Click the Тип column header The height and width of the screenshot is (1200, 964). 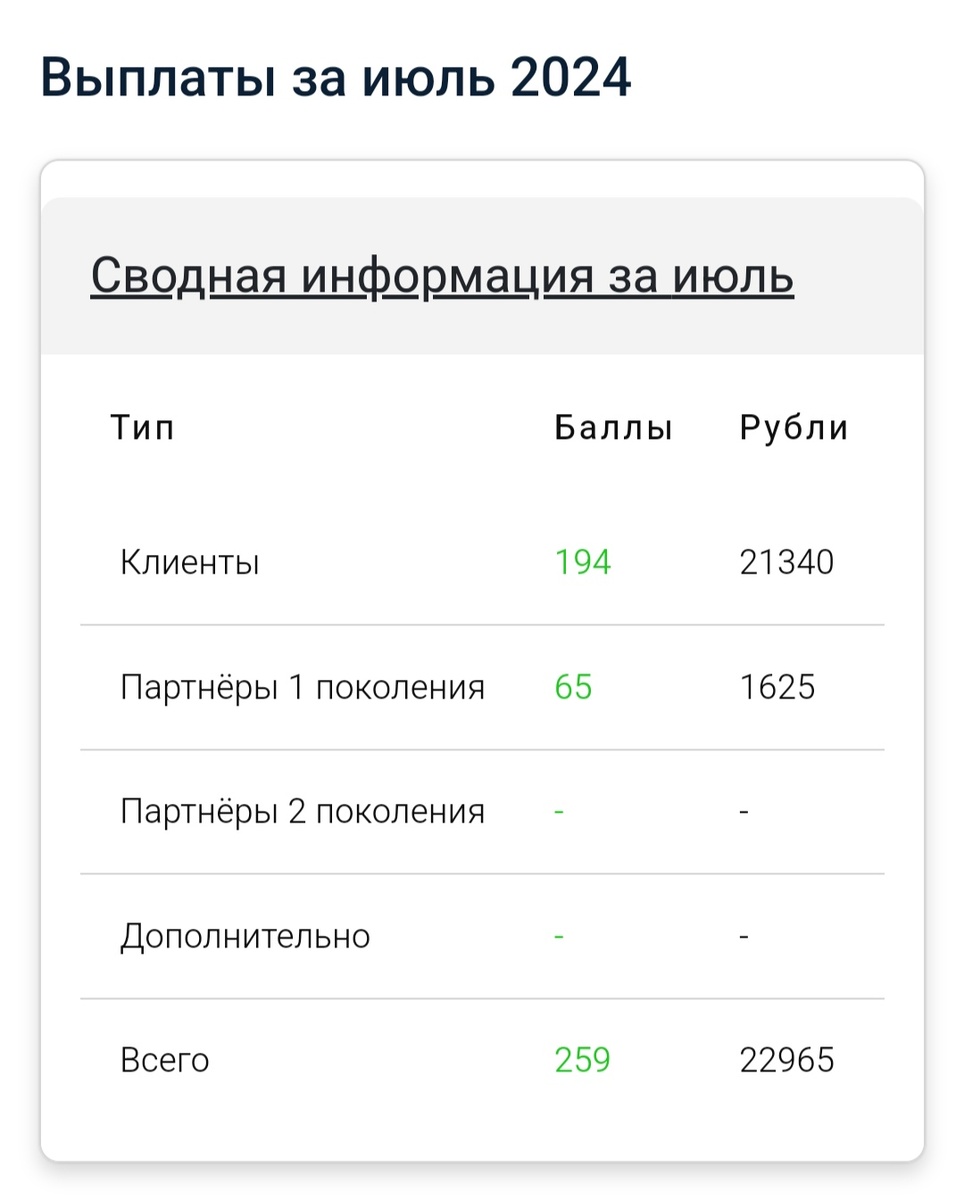[x=143, y=427]
